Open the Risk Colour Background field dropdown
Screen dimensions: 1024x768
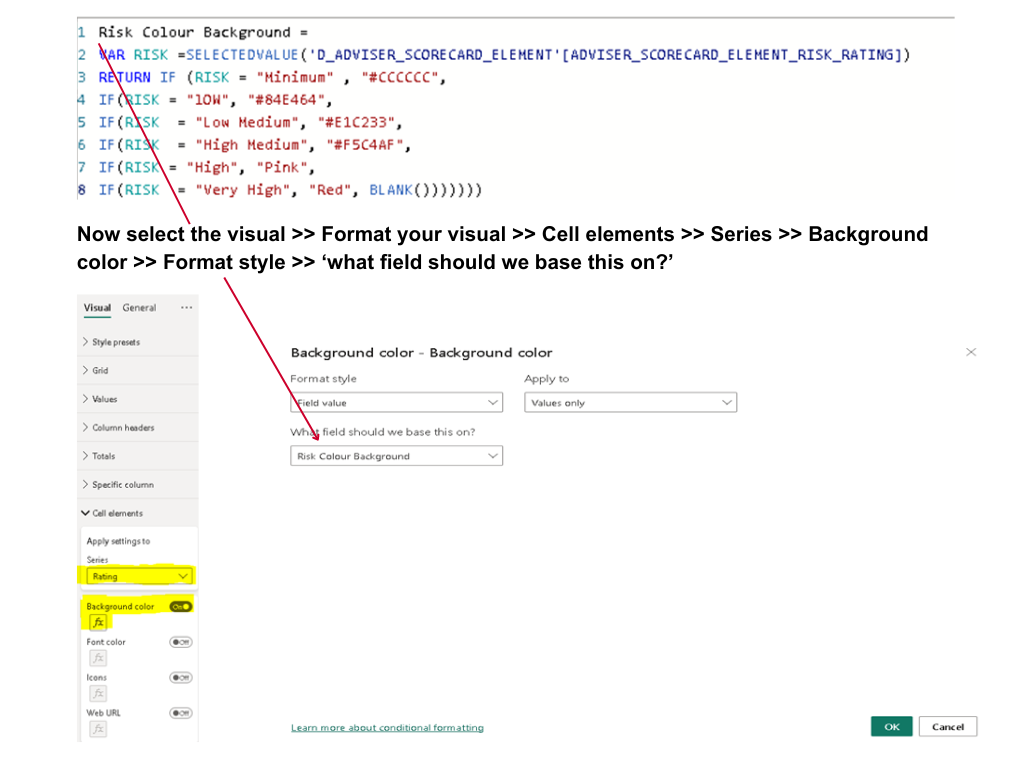tap(396, 456)
